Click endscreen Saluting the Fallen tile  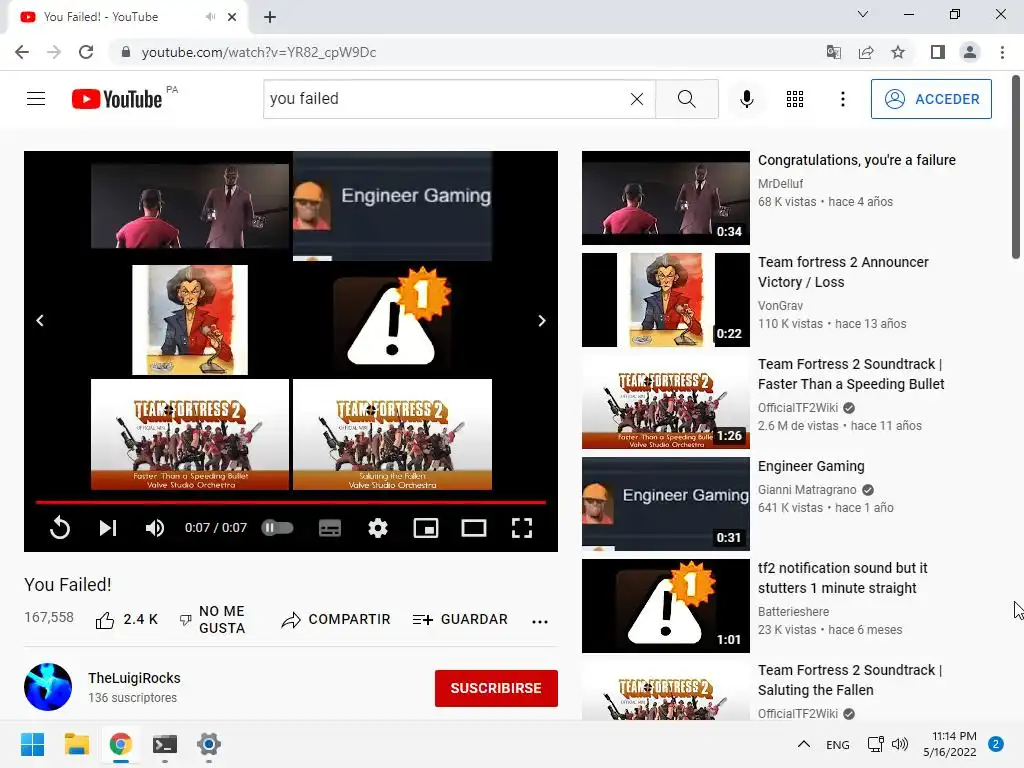coord(392,434)
